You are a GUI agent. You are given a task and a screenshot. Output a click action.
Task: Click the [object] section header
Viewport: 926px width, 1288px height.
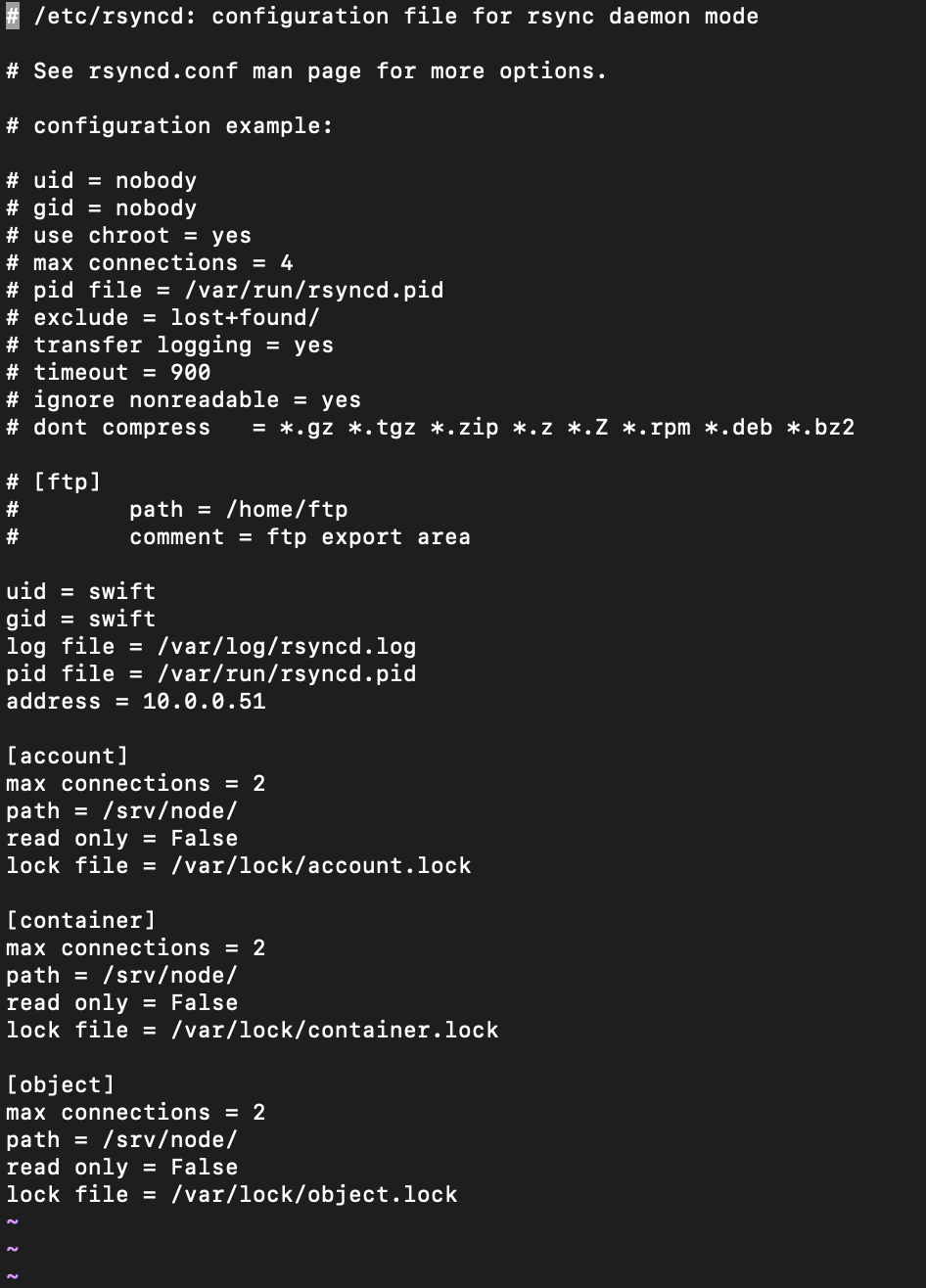(60, 1084)
